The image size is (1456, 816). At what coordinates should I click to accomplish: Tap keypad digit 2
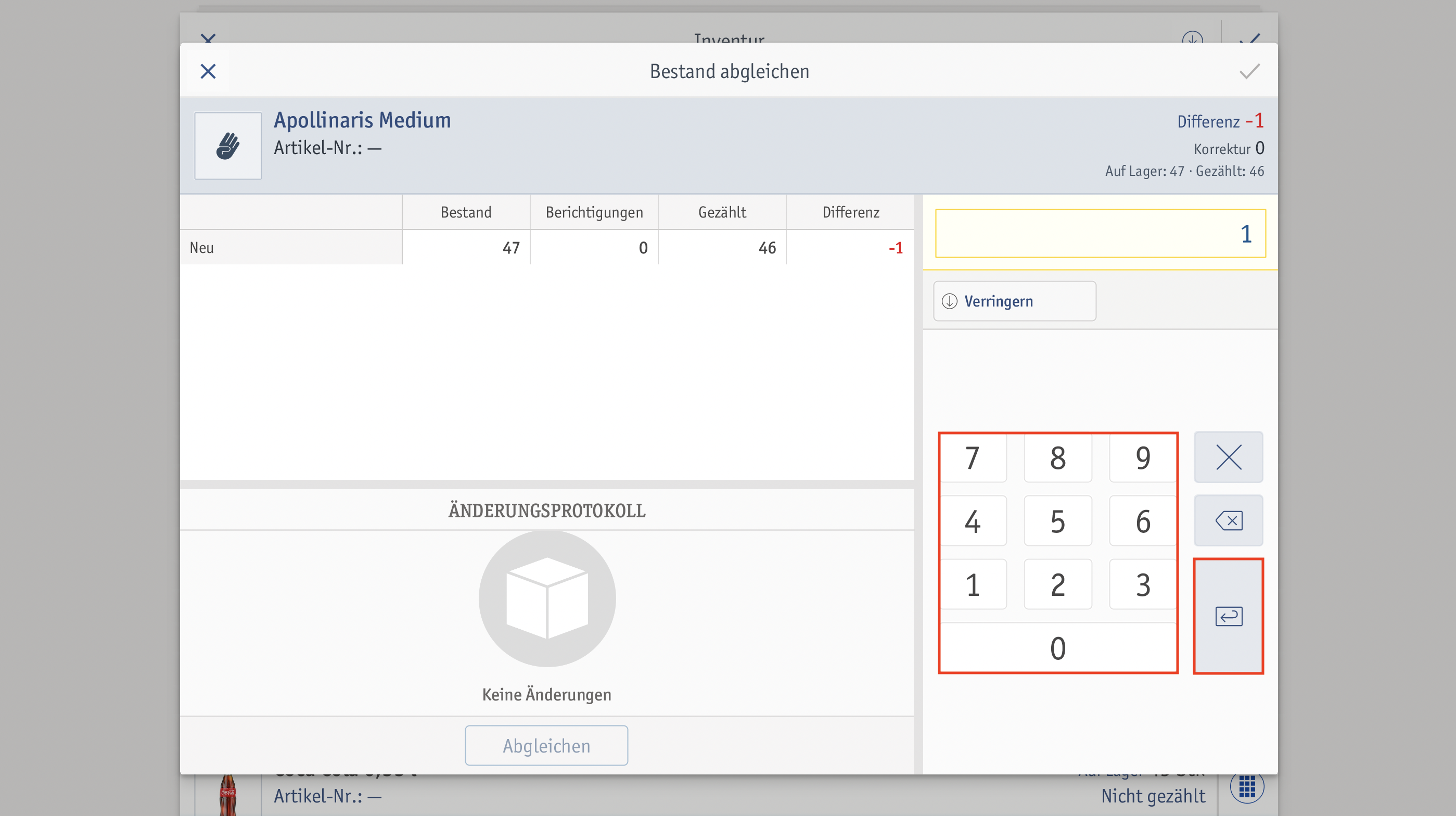pos(1057,585)
